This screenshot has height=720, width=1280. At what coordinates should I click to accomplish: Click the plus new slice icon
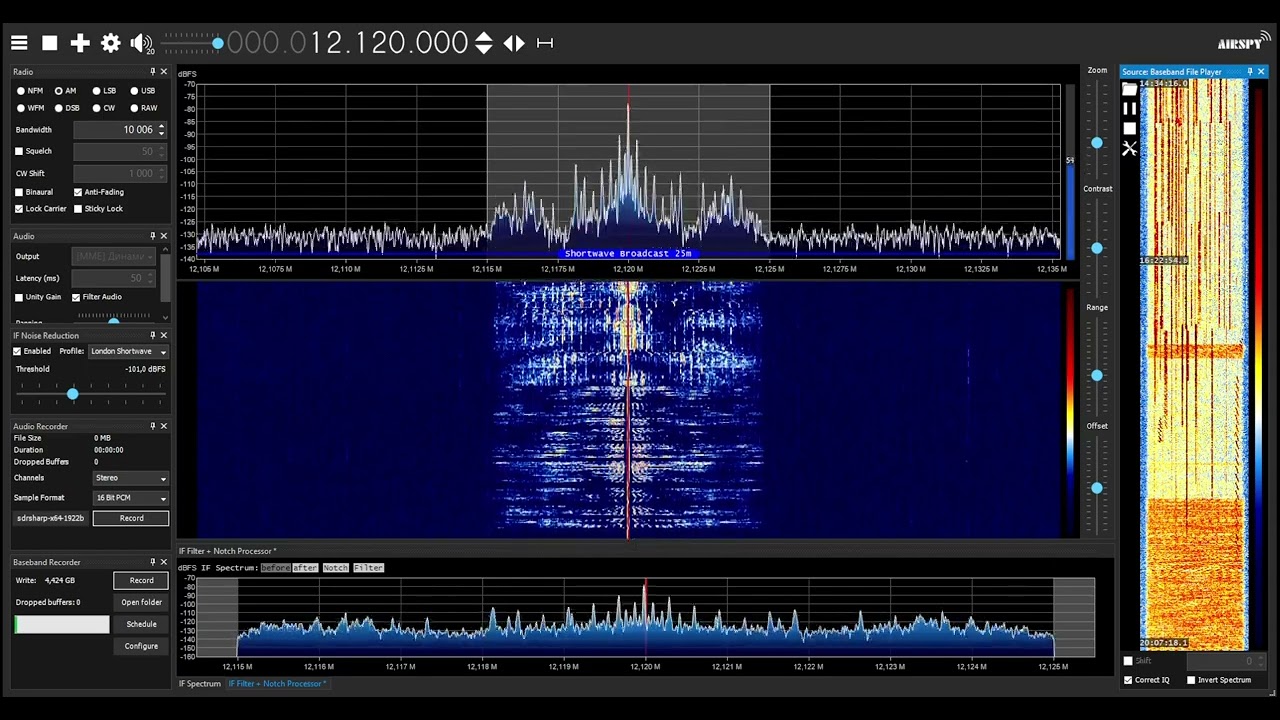pos(80,43)
